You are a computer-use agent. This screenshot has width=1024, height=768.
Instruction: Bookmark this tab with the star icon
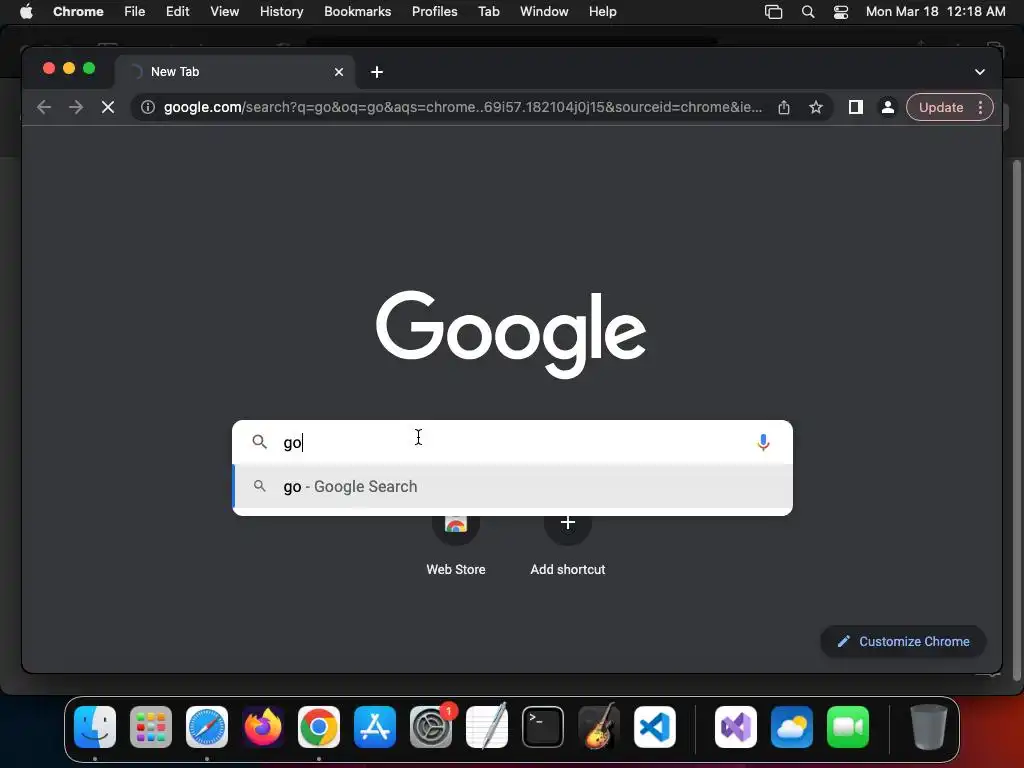[816, 107]
